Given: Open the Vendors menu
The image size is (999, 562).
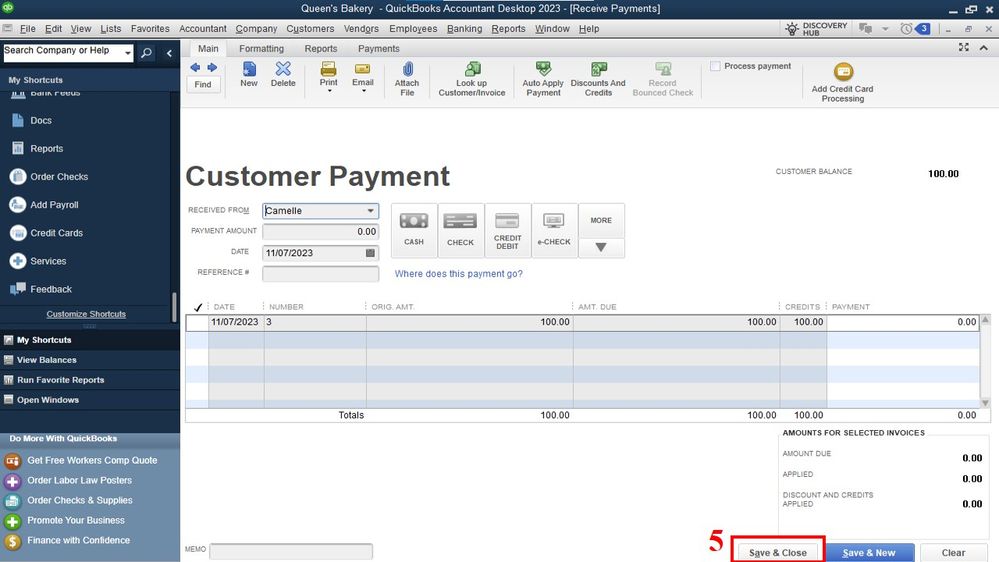Looking at the screenshot, I should pyautogui.click(x=361, y=29).
